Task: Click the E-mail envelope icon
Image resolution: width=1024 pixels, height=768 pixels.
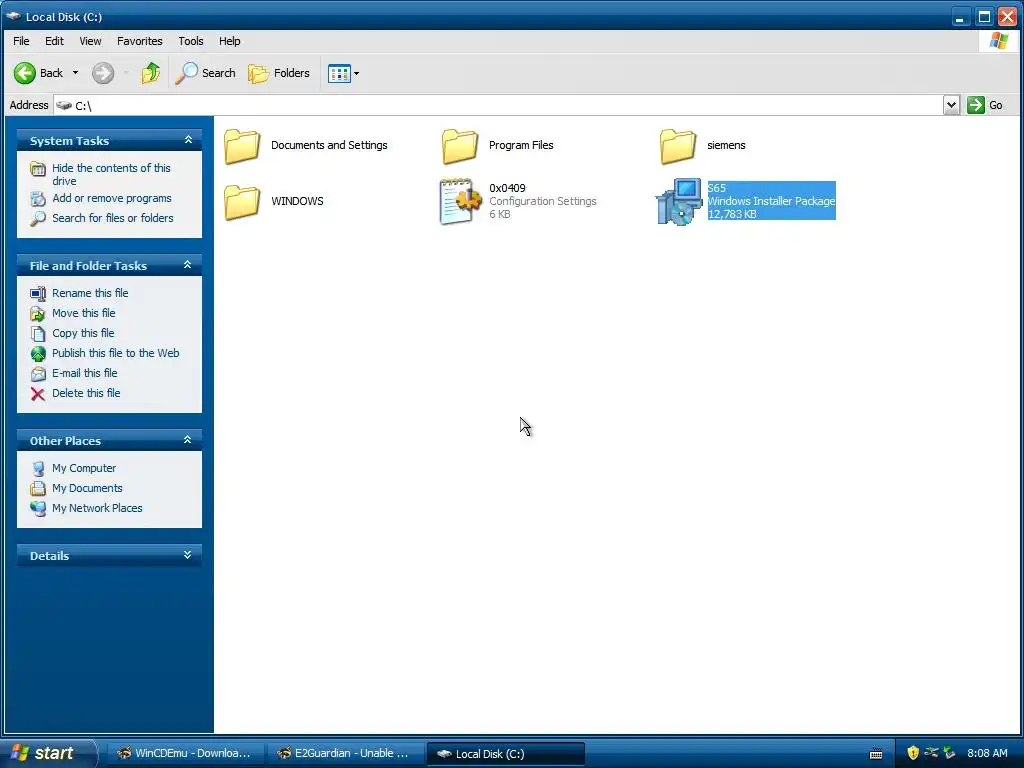Action: (x=38, y=374)
